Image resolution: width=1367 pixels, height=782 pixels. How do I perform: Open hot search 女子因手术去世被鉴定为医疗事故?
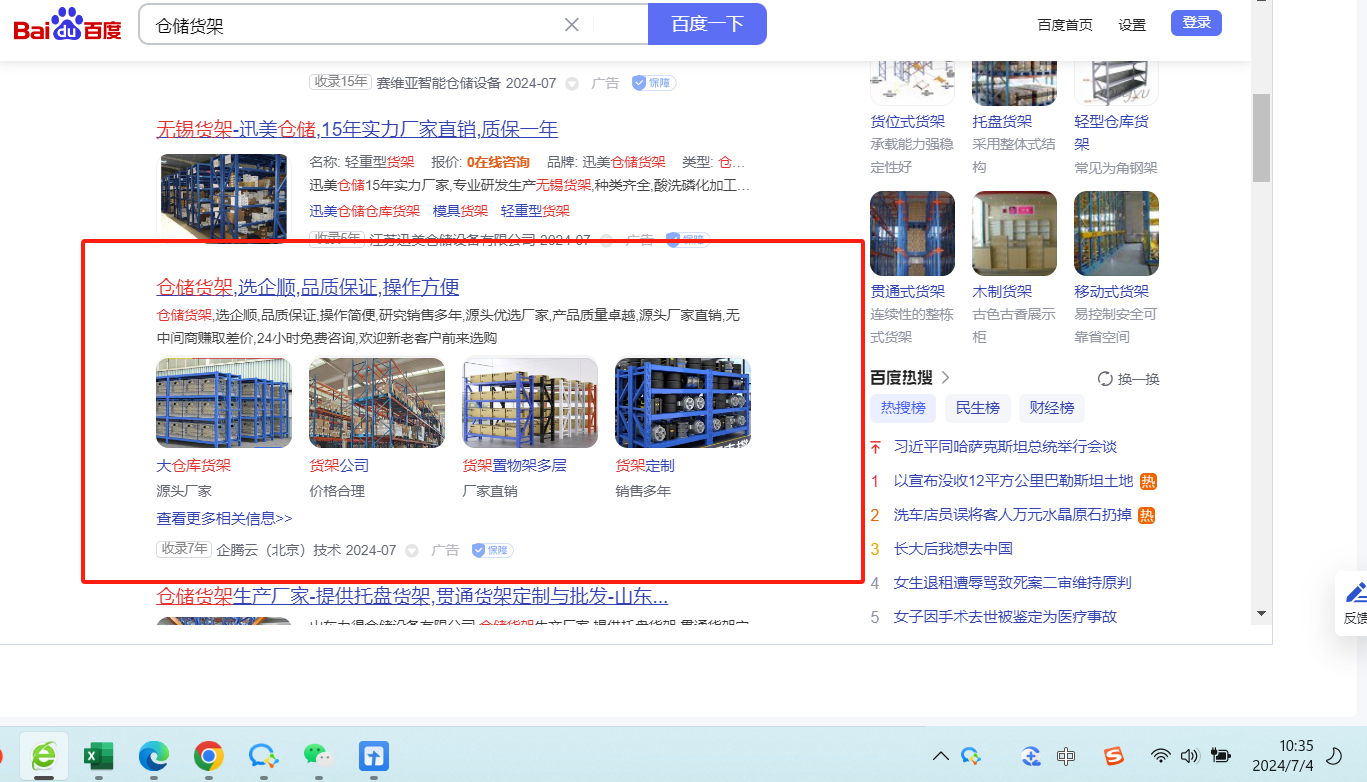tap(1005, 617)
